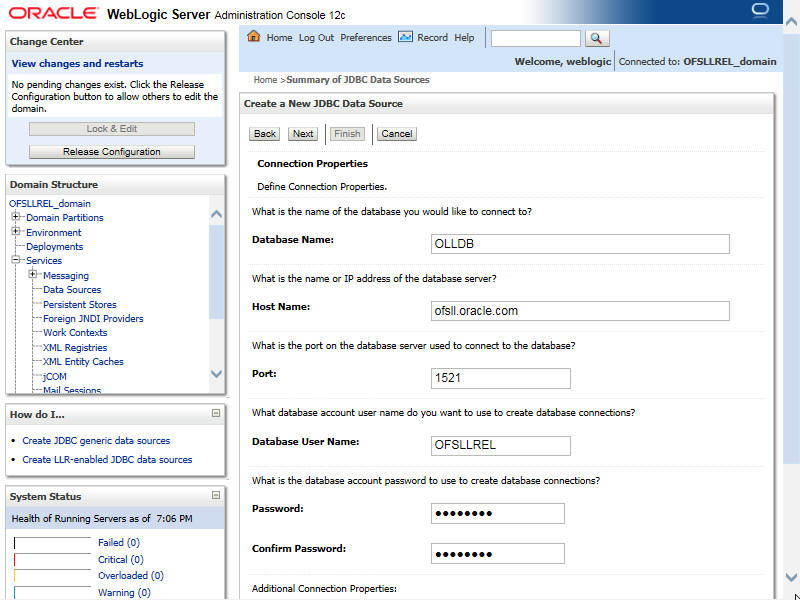
Task: Open Create LLR-enabled JDBC data sources help
Action: pos(107,459)
